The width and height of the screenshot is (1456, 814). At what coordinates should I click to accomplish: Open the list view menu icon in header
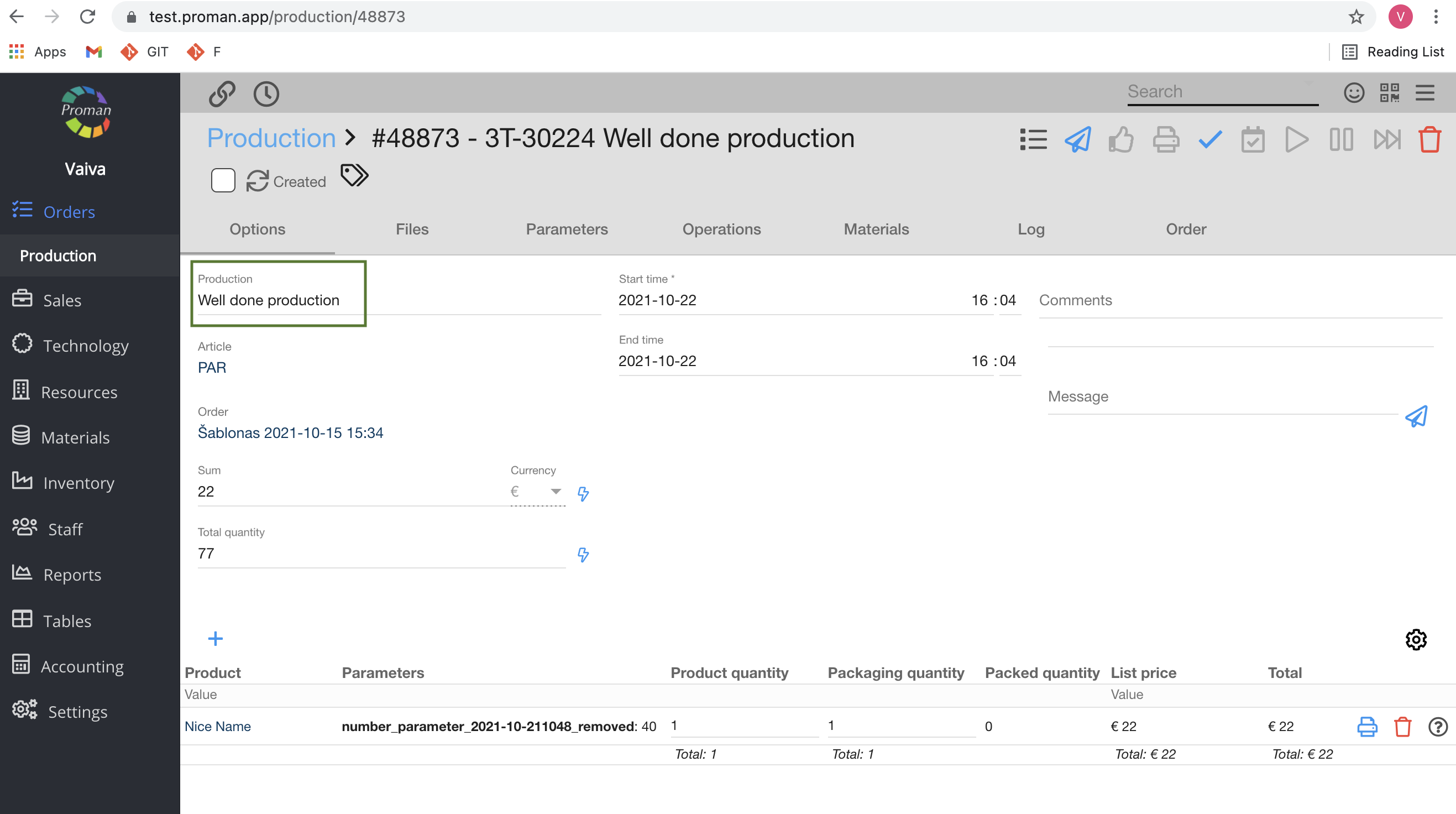[x=1033, y=139]
